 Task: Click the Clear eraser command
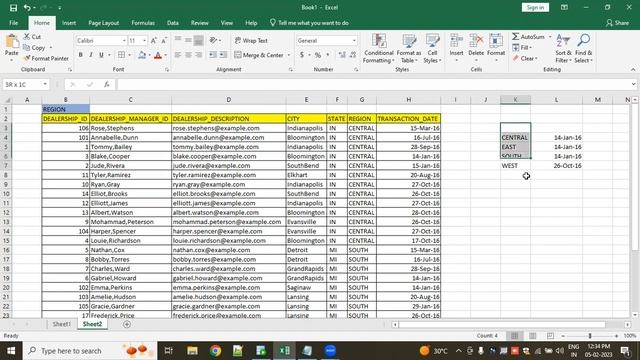tap(525, 58)
